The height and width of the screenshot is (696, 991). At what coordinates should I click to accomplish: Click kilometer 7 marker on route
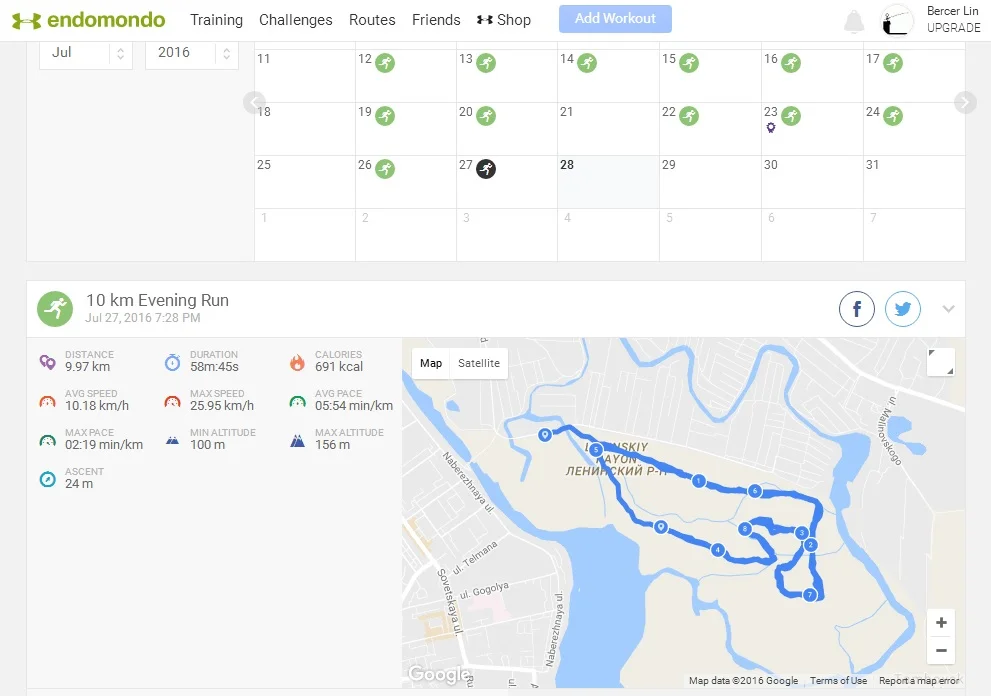point(809,595)
